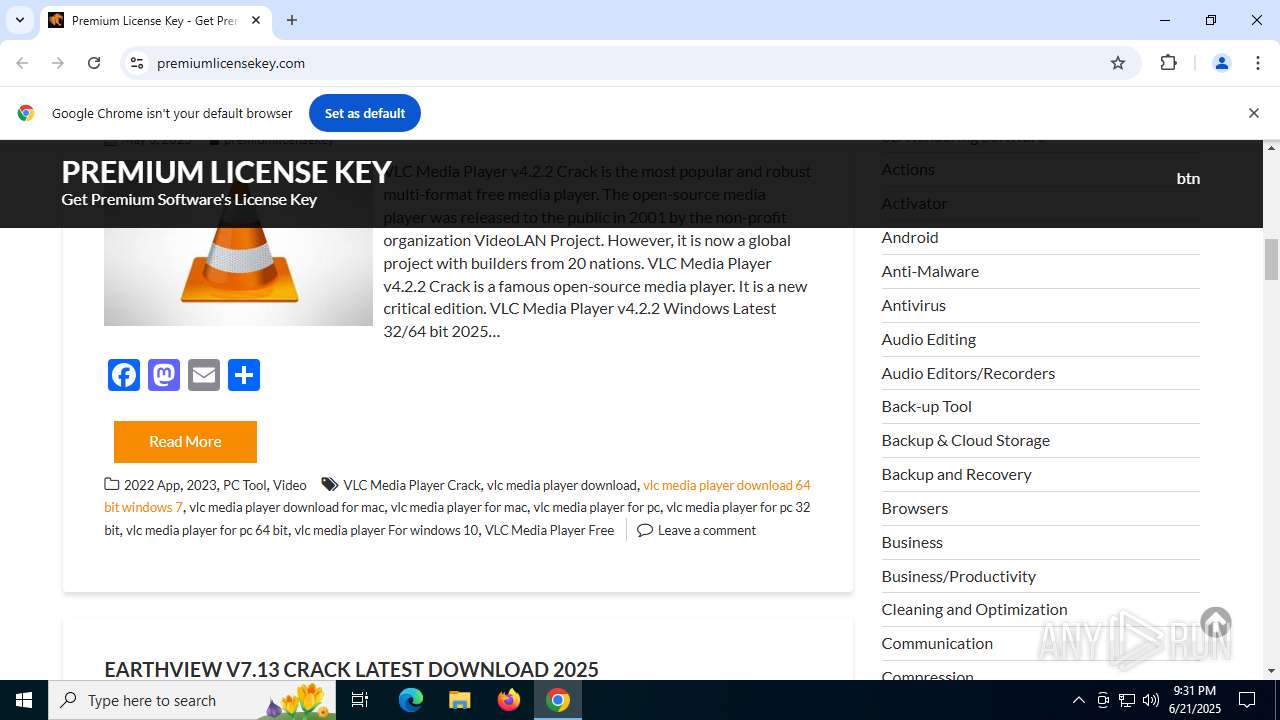Image resolution: width=1280 pixels, height=720 pixels.
Task: Open File Explorer from taskbar
Action: coord(459,700)
